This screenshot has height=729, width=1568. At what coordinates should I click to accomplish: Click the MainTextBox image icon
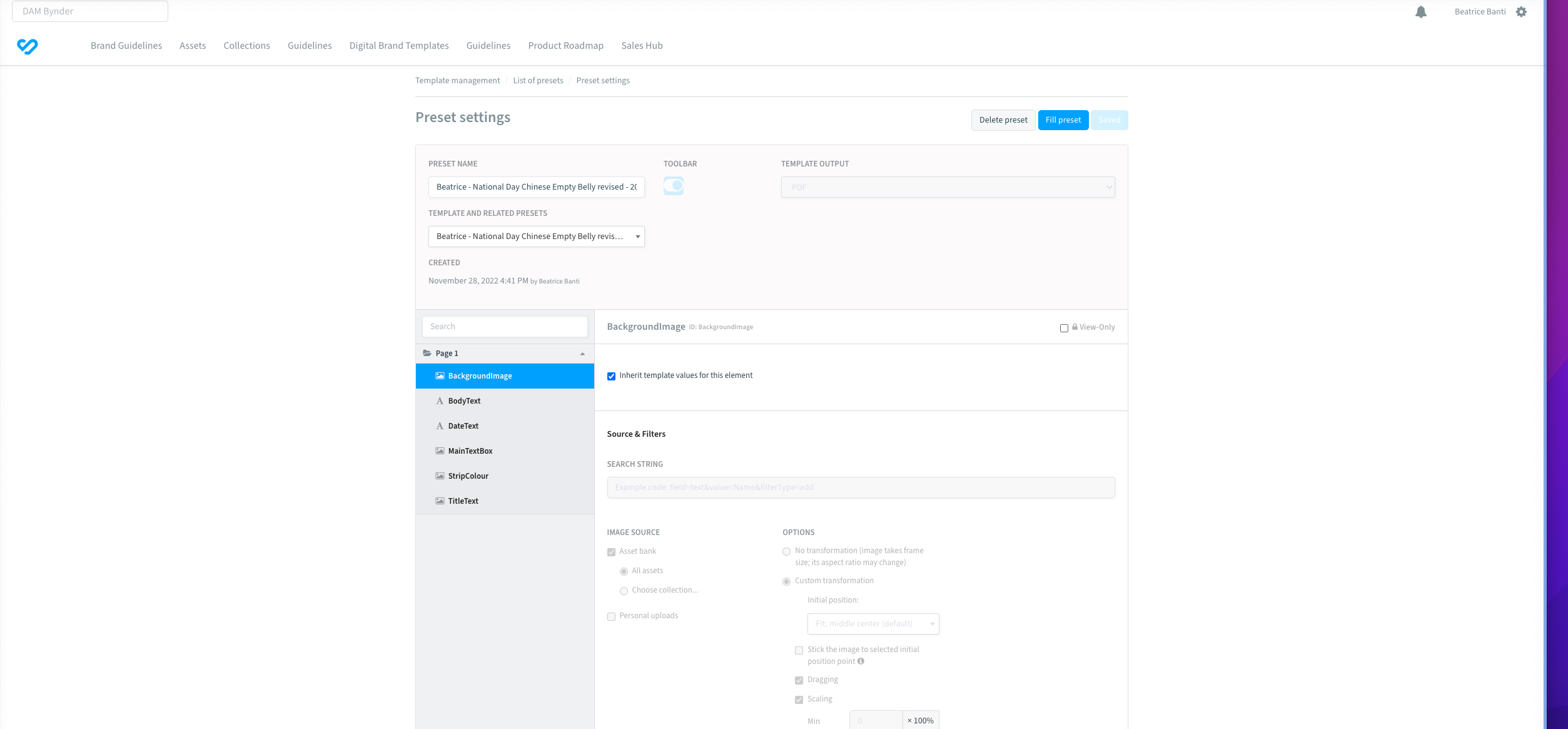coord(440,451)
